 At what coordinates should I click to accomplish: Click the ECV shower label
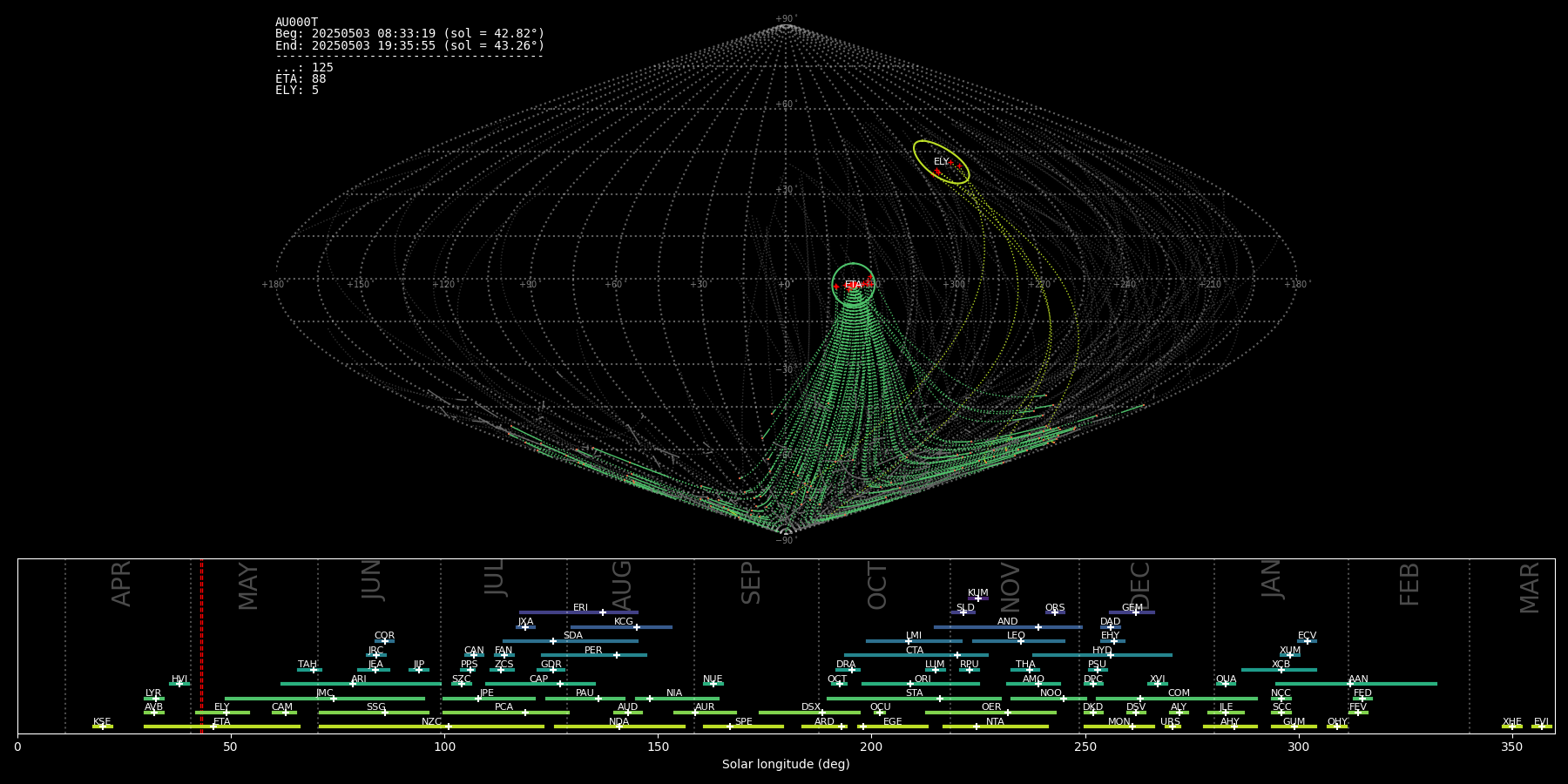point(1308,636)
